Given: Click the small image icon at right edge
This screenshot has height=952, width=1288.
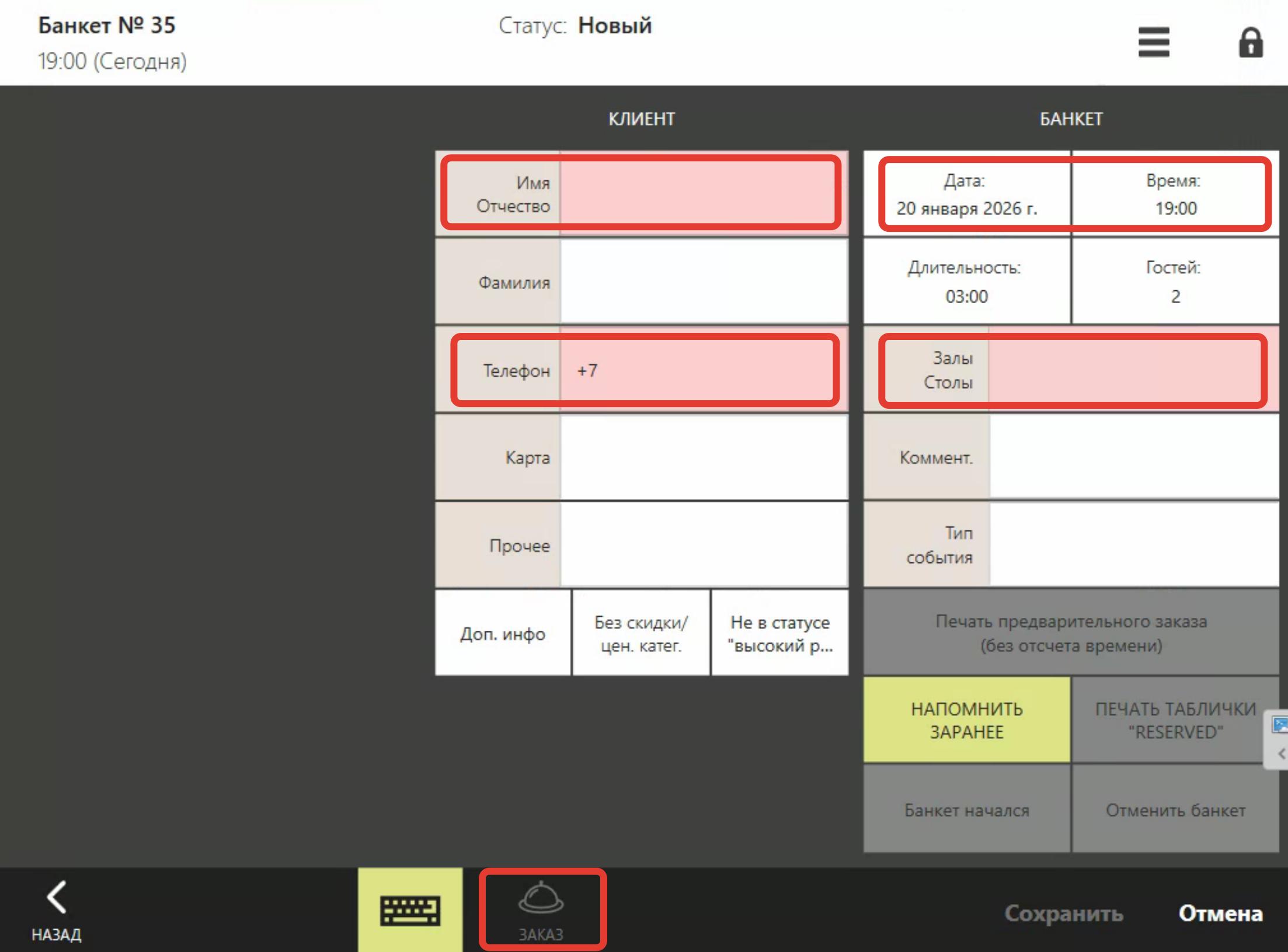Looking at the screenshot, I should tap(1279, 725).
